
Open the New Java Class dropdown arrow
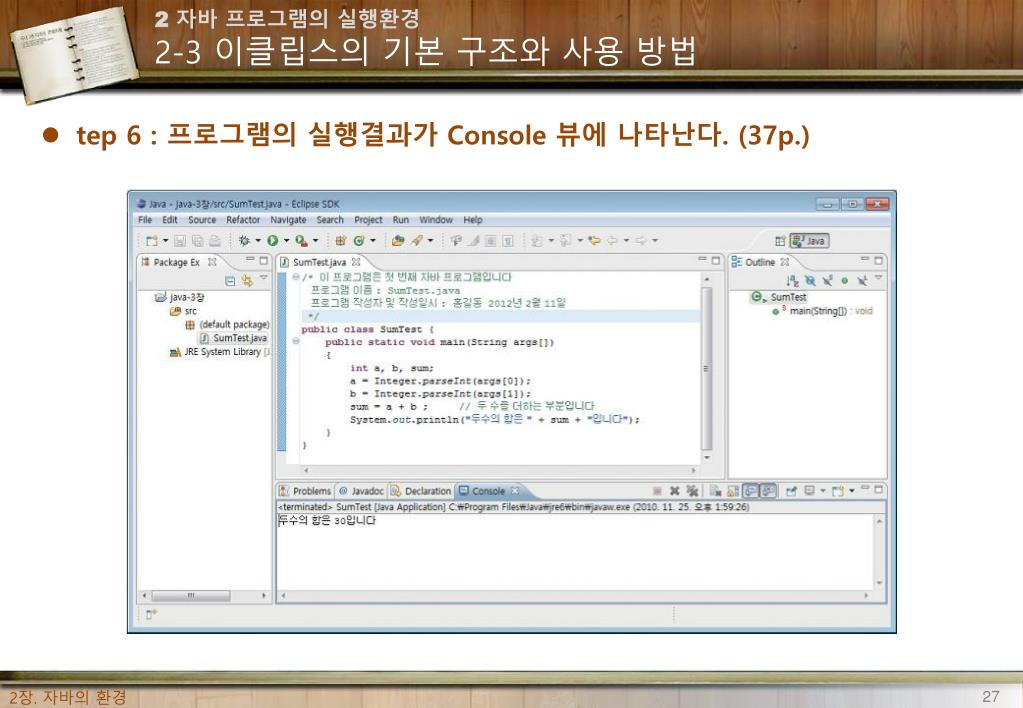pos(373,241)
